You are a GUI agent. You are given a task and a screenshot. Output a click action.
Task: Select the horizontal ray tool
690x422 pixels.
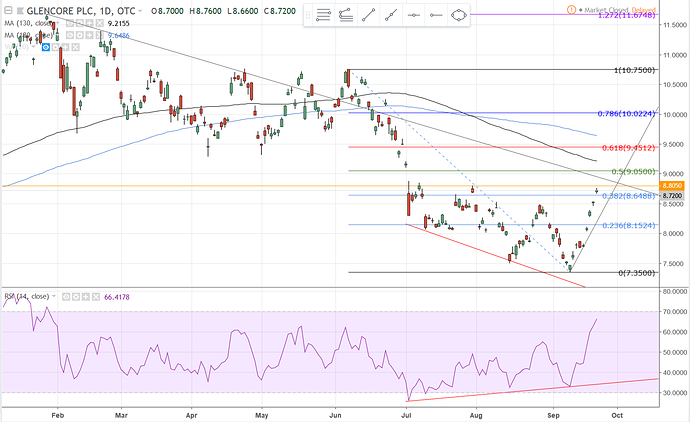pyautogui.click(x=435, y=15)
